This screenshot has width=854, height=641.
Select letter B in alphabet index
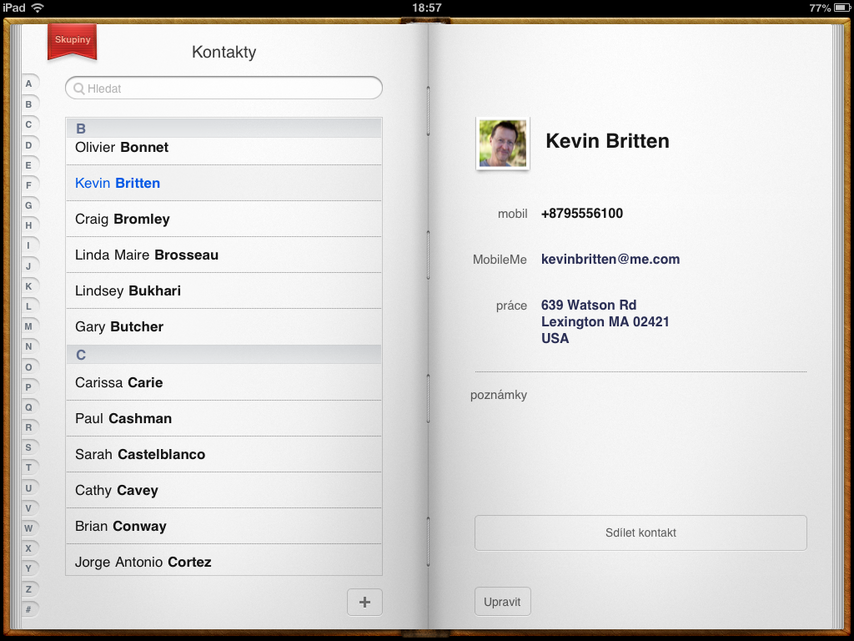[x=29, y=103]
